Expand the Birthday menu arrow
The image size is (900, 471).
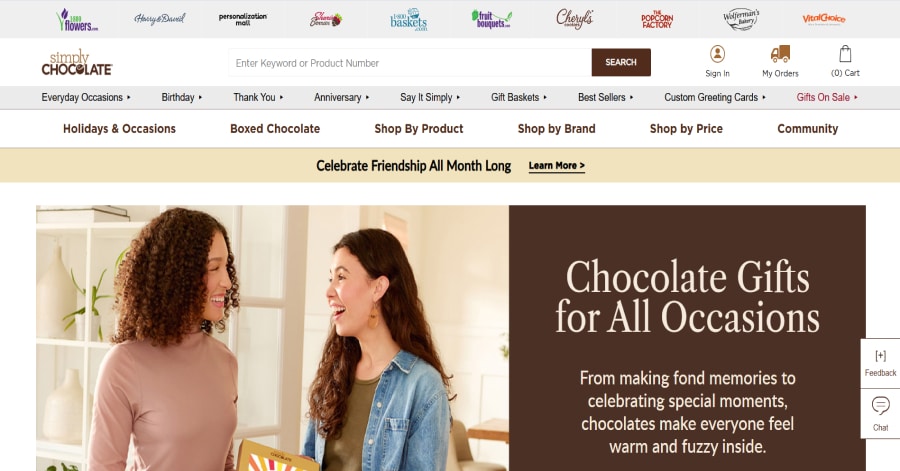tap(200, 98)
